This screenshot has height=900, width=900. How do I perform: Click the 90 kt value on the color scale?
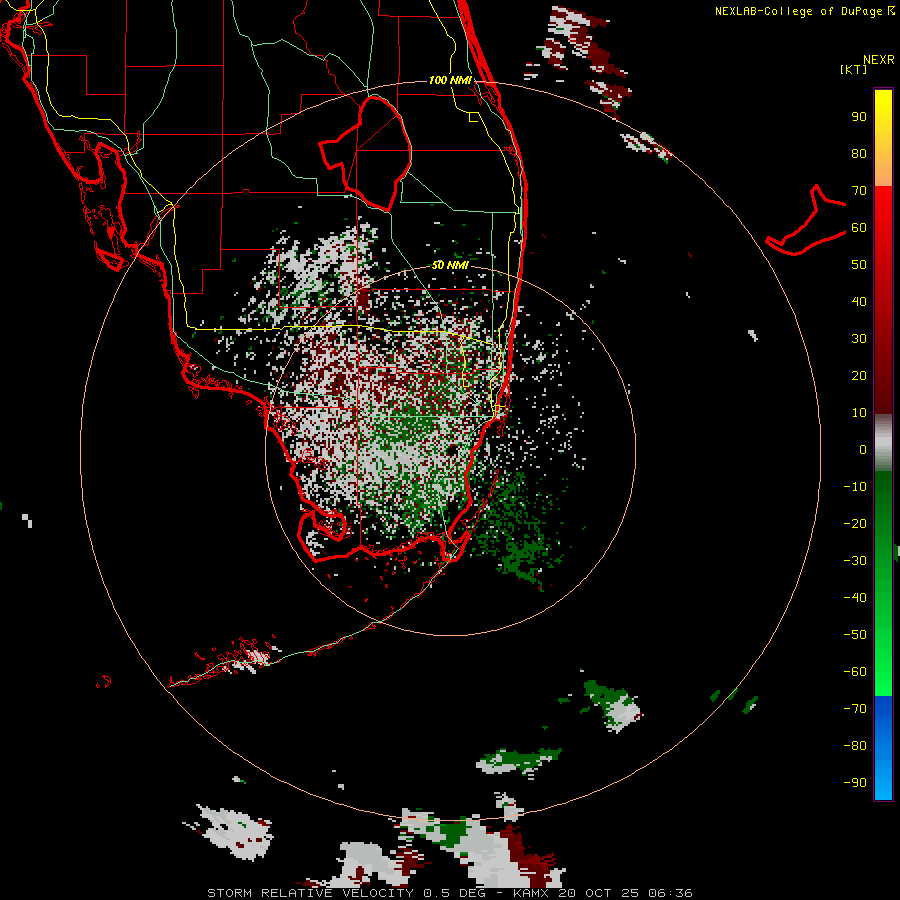tap(859, 117)
